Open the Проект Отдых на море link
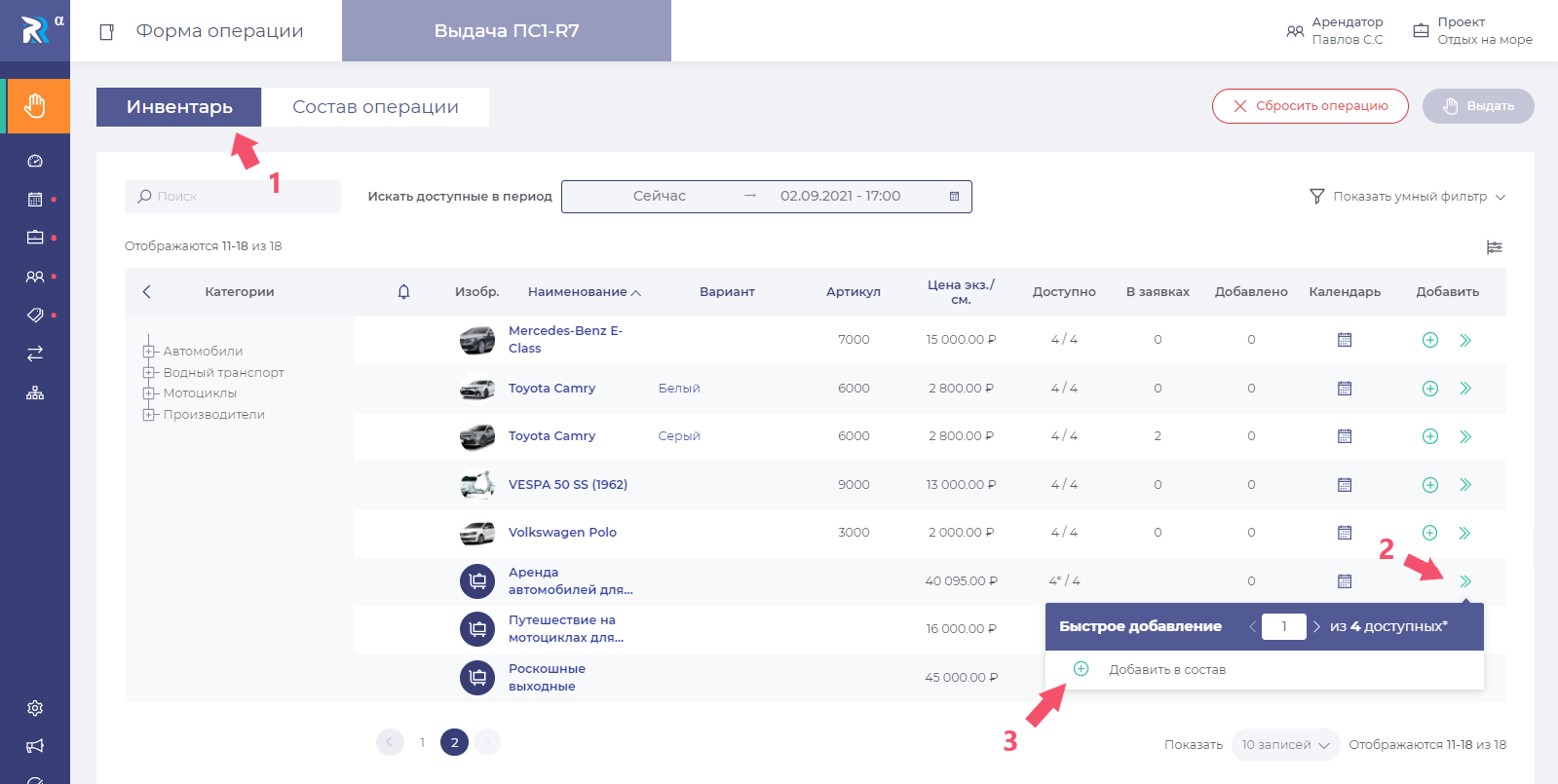 (x=1472, y=31)
